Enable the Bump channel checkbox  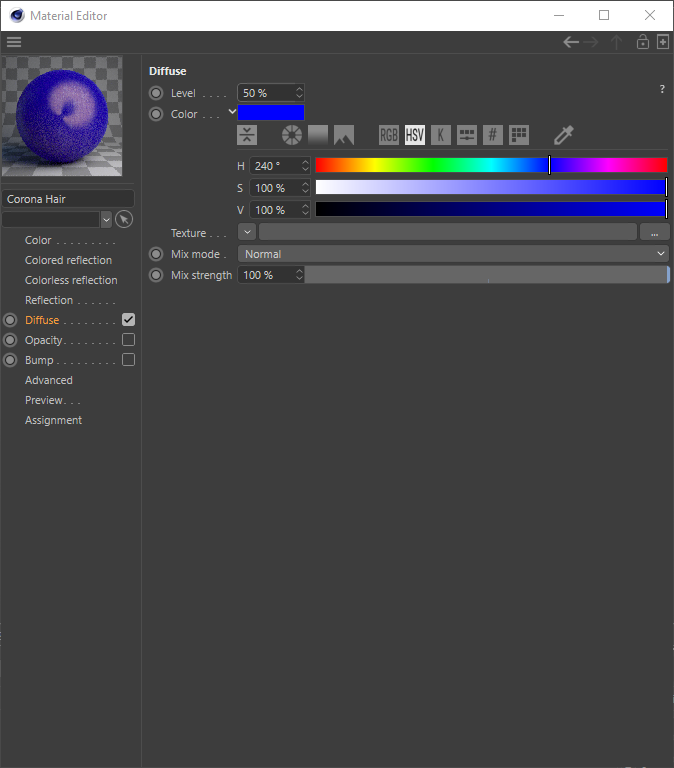click(128, 360)
